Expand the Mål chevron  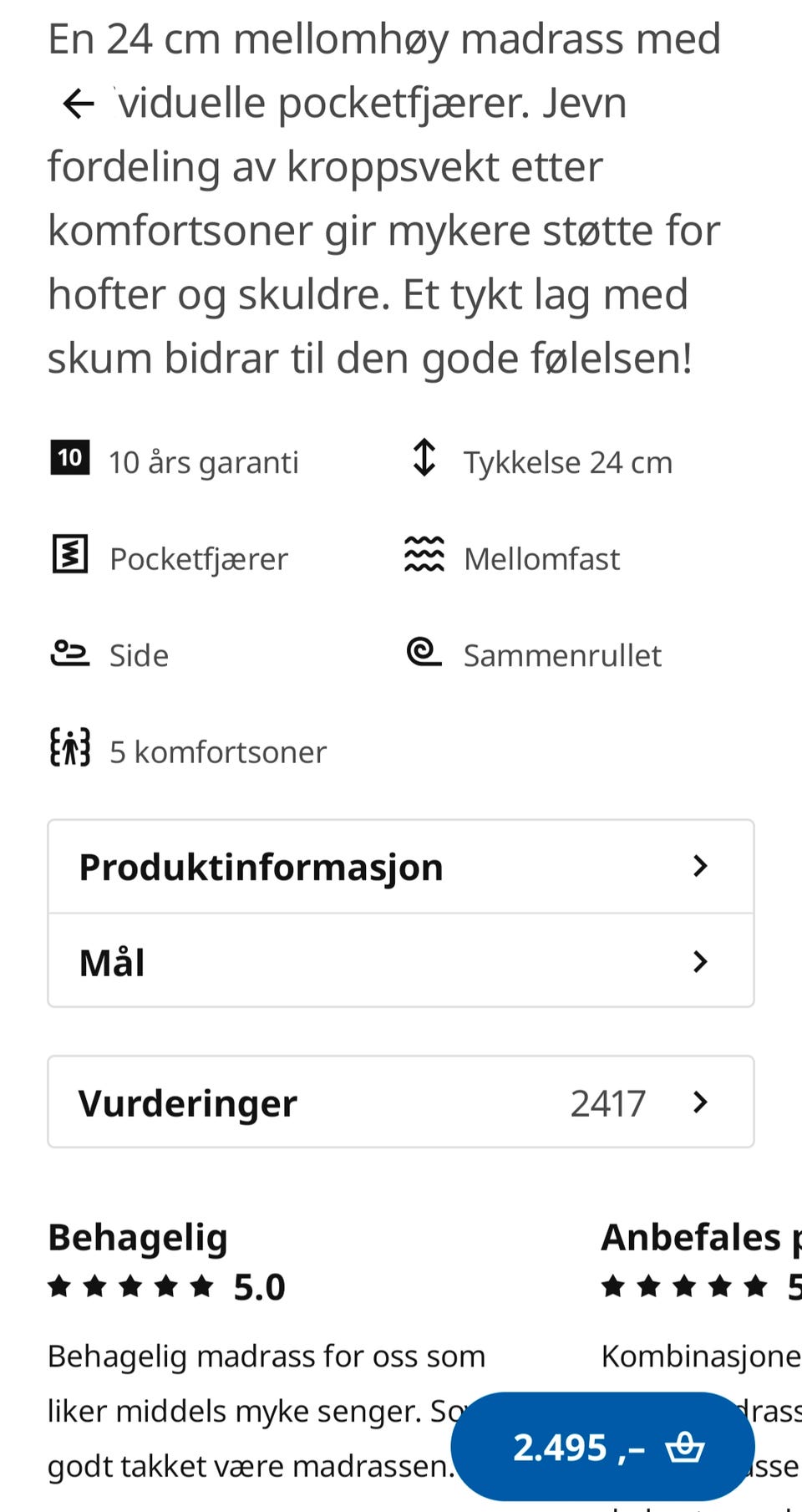click(x=700, y=961)
